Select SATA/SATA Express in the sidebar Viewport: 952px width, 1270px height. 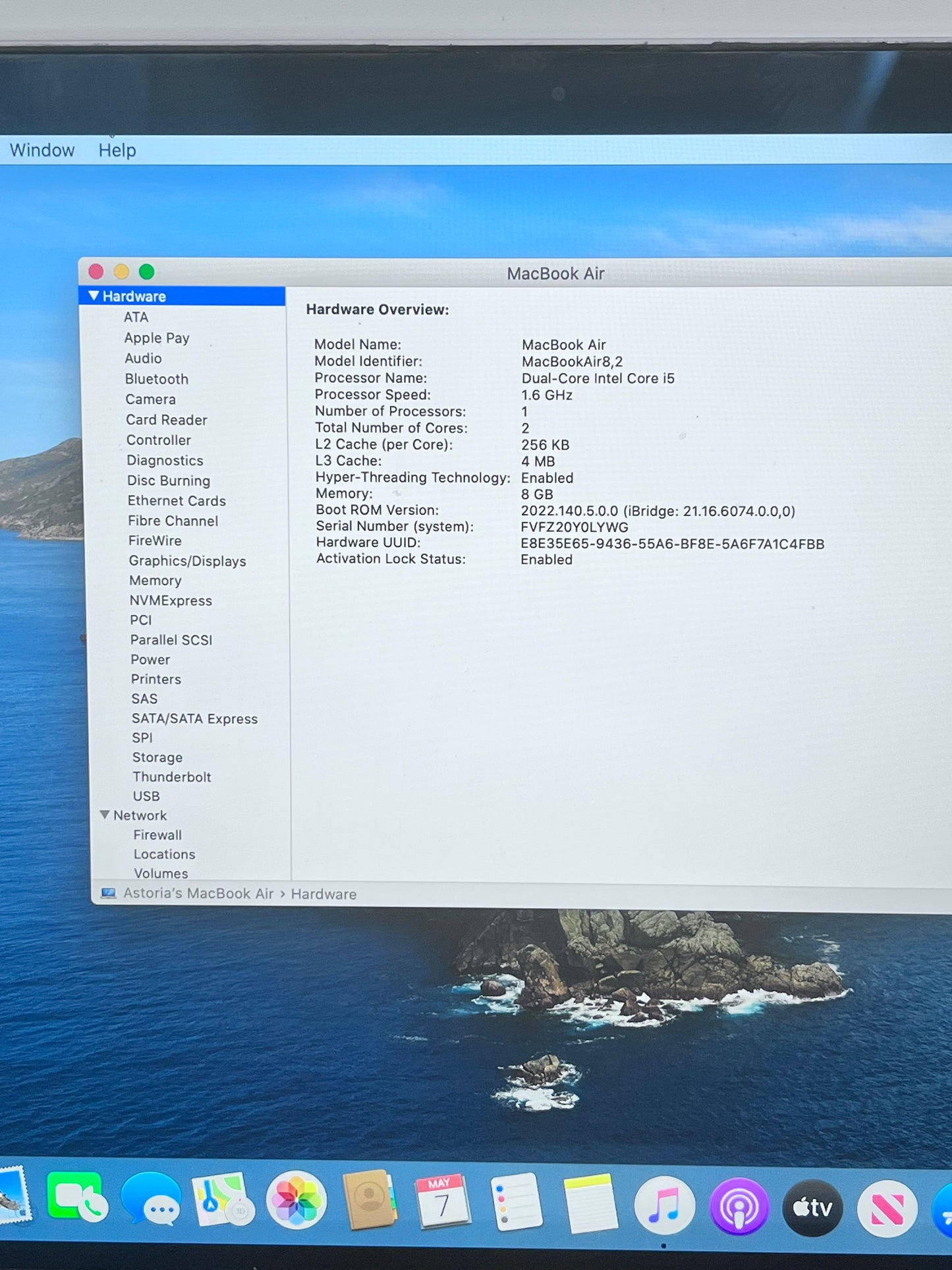coord(194,719)
